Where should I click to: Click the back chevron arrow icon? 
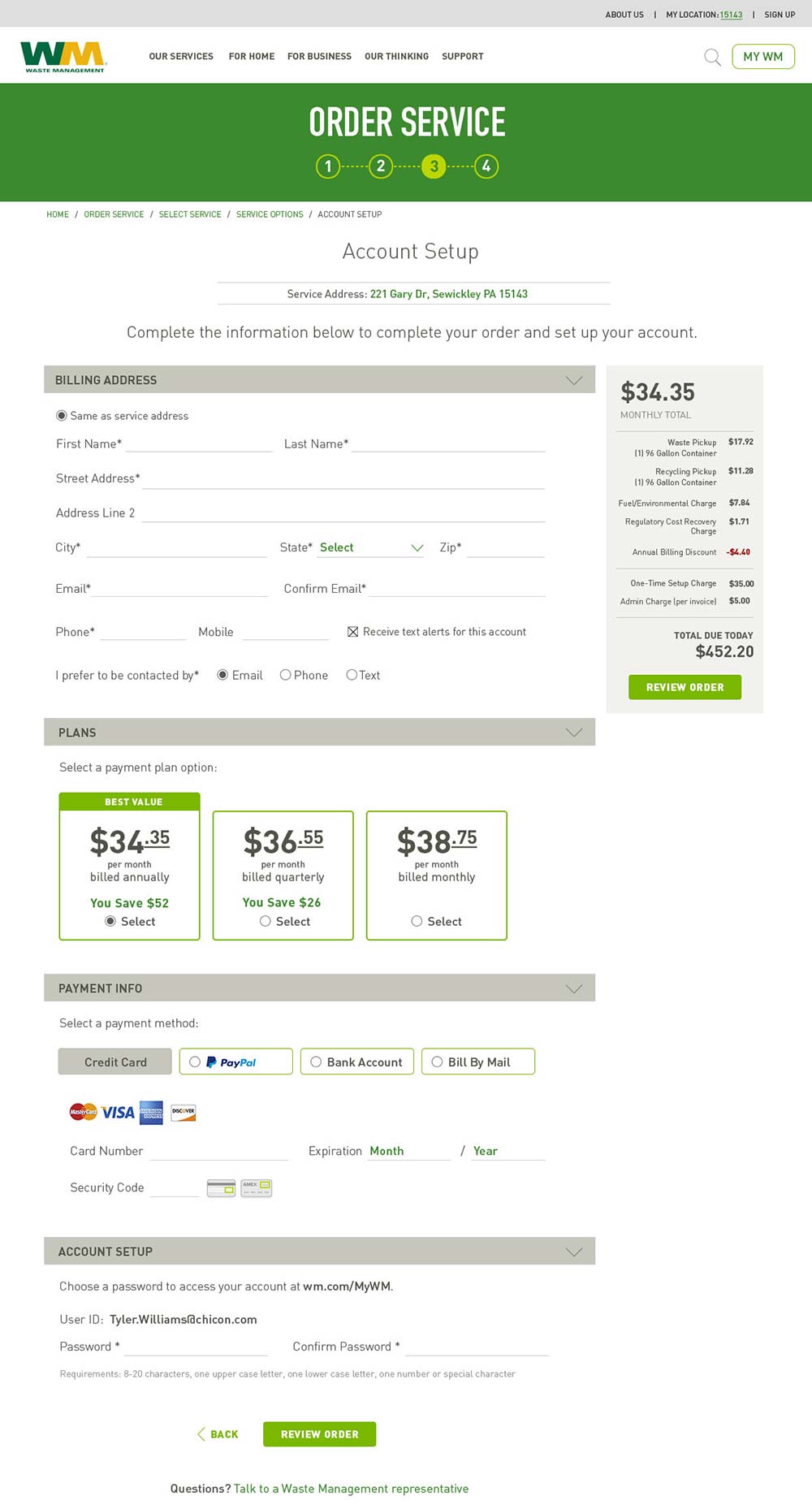(201, 1434)
